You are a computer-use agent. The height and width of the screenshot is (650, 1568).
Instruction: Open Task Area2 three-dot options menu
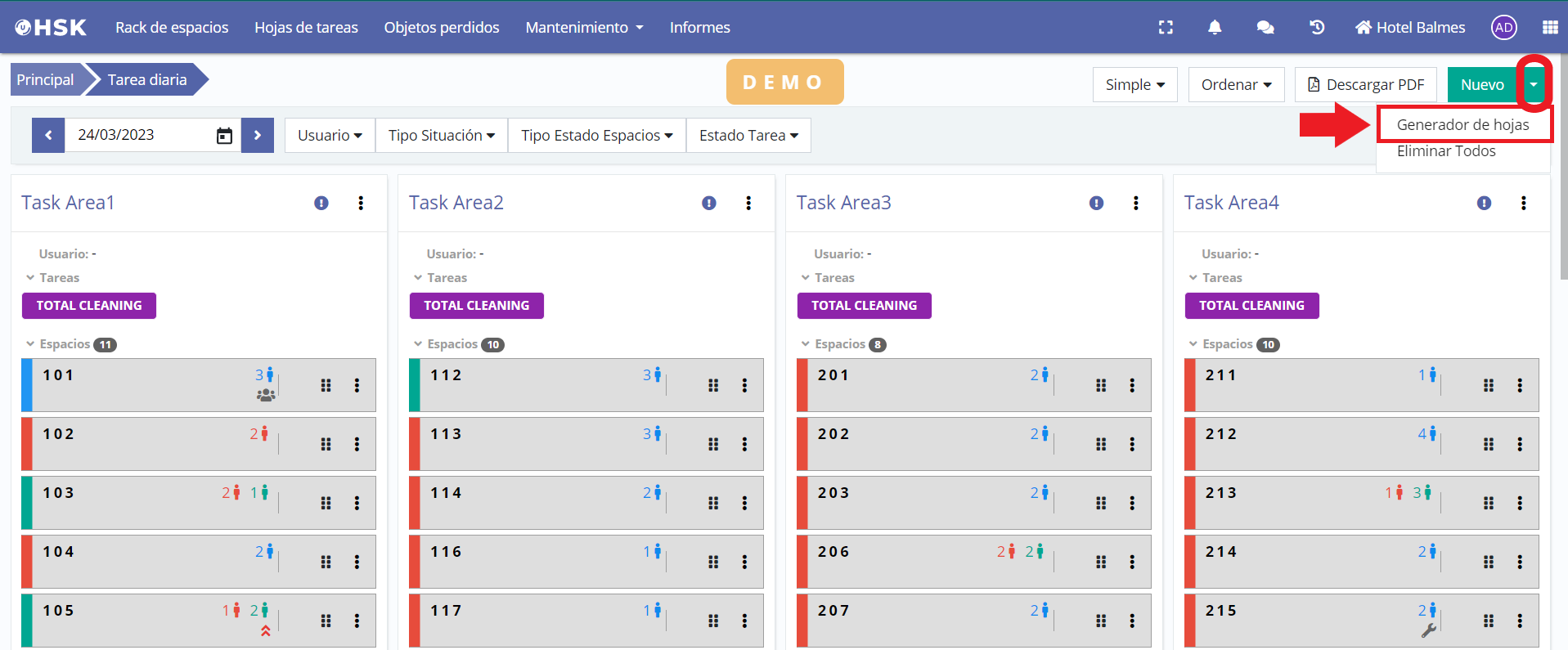click(748, 204)
